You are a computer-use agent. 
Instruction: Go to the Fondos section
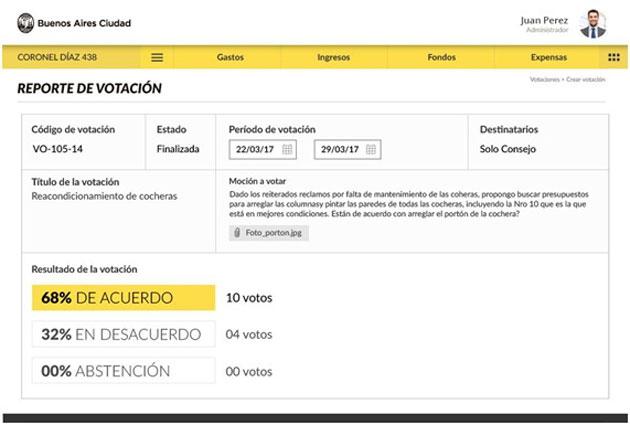click(440, 58)
